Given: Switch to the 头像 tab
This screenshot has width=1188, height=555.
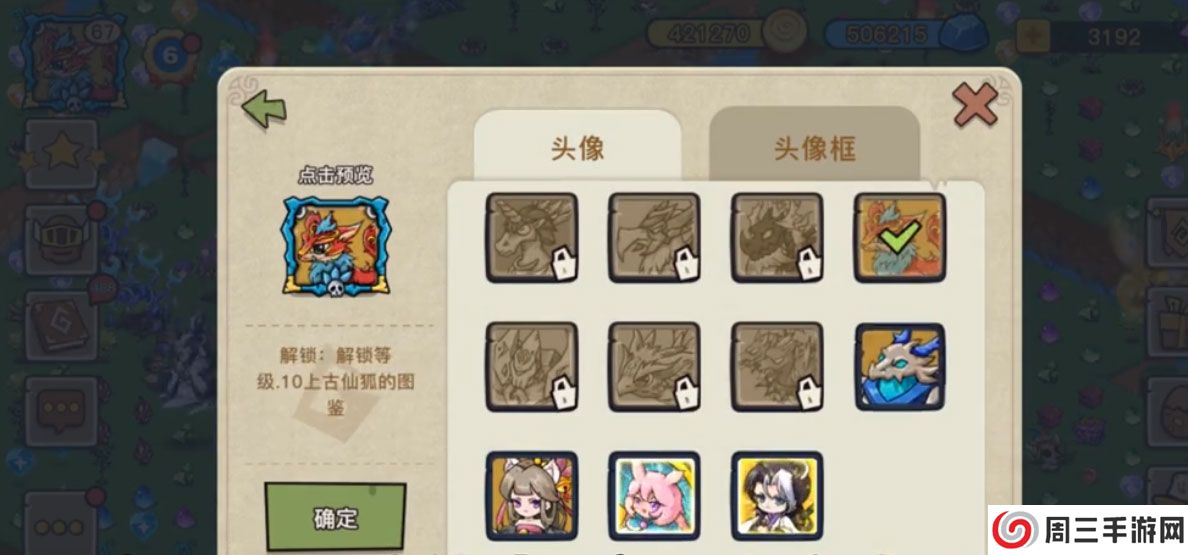Looking at the screenshot, I should [x=577, y=148].
